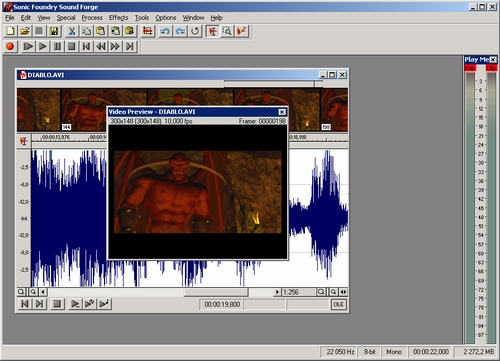Open the Special menu
Screen dimensions: 500x361
pos(66,18)
